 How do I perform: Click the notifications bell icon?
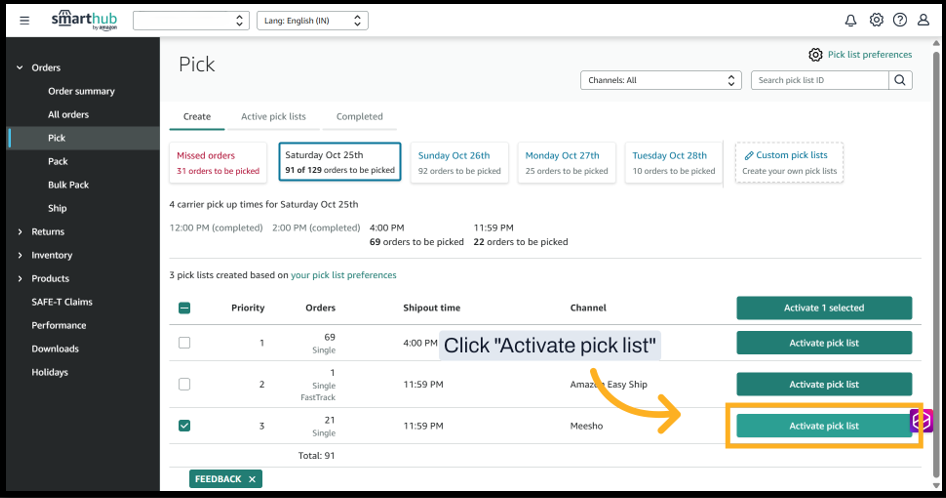(851, 20)
